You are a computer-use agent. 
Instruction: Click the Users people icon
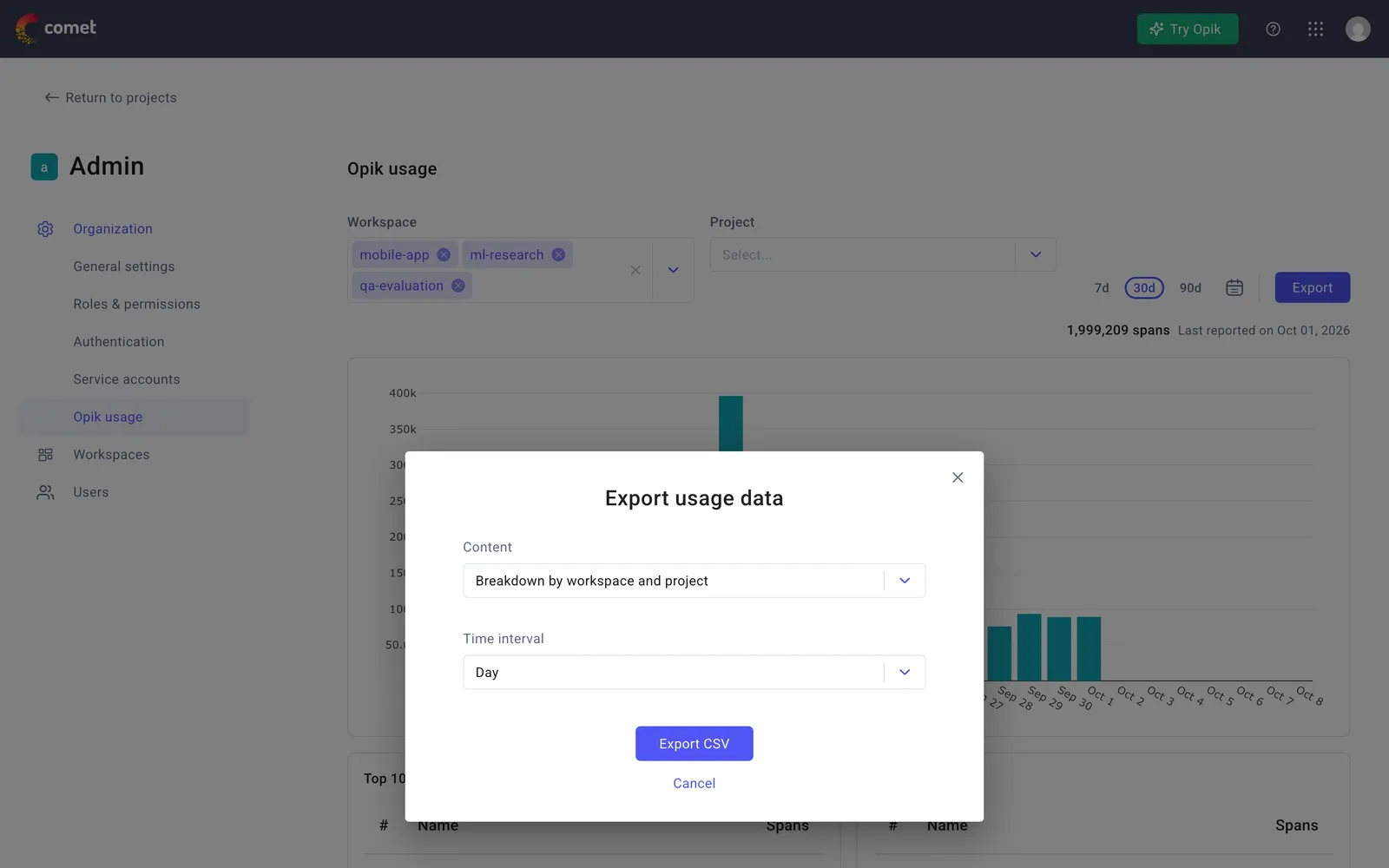tap(45, 492)
